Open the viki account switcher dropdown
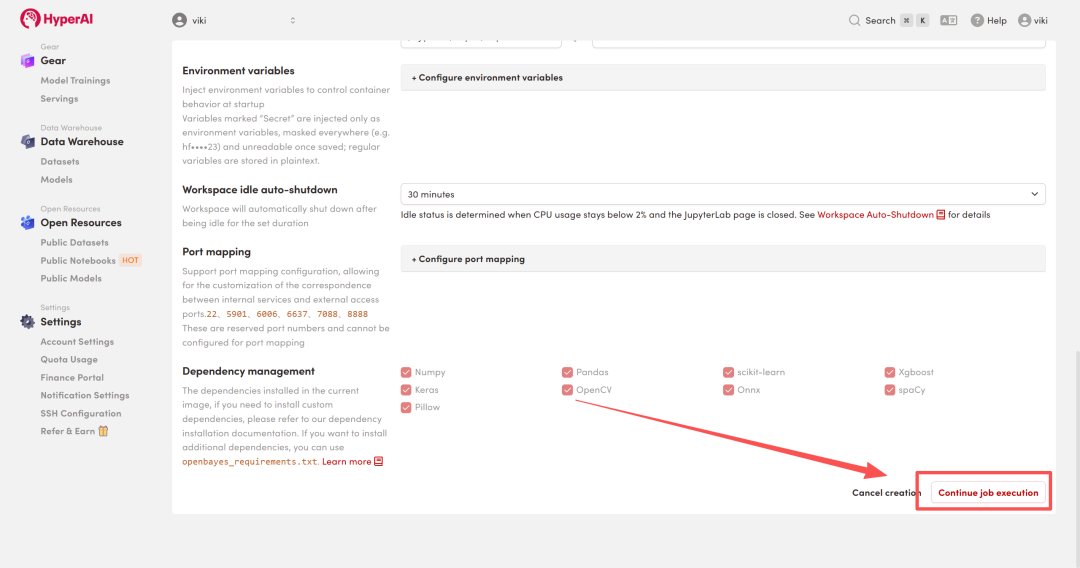The image size is (1080, 568). 234,21
